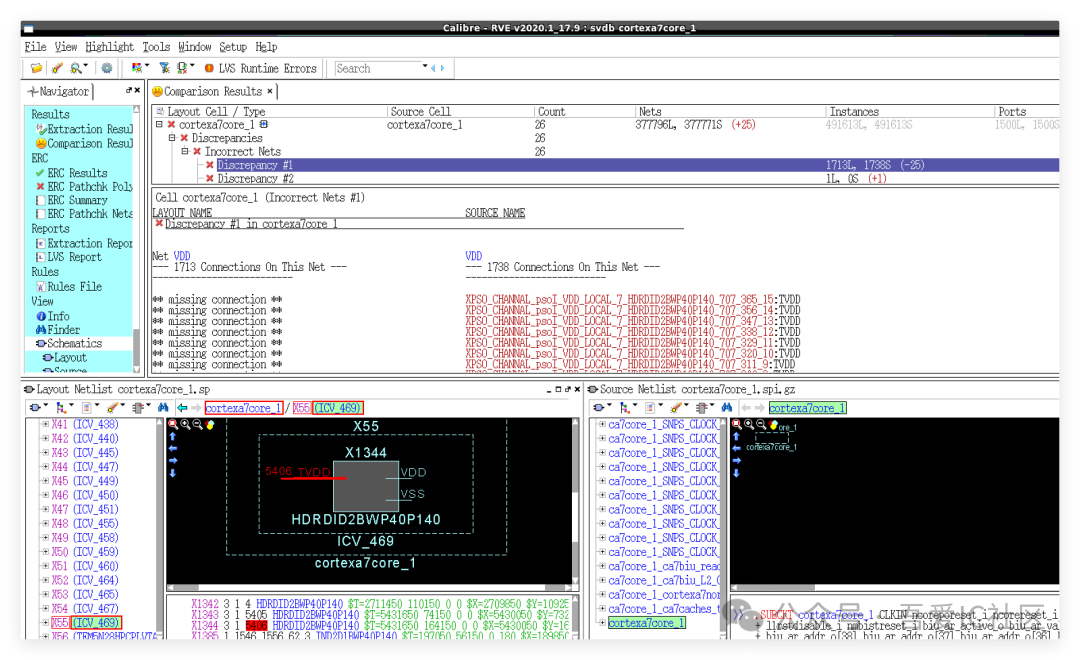This screenshot has height=660, width=1080.
Task: Collapse the Incorrect Nets tree node
Action: point(185,152)
